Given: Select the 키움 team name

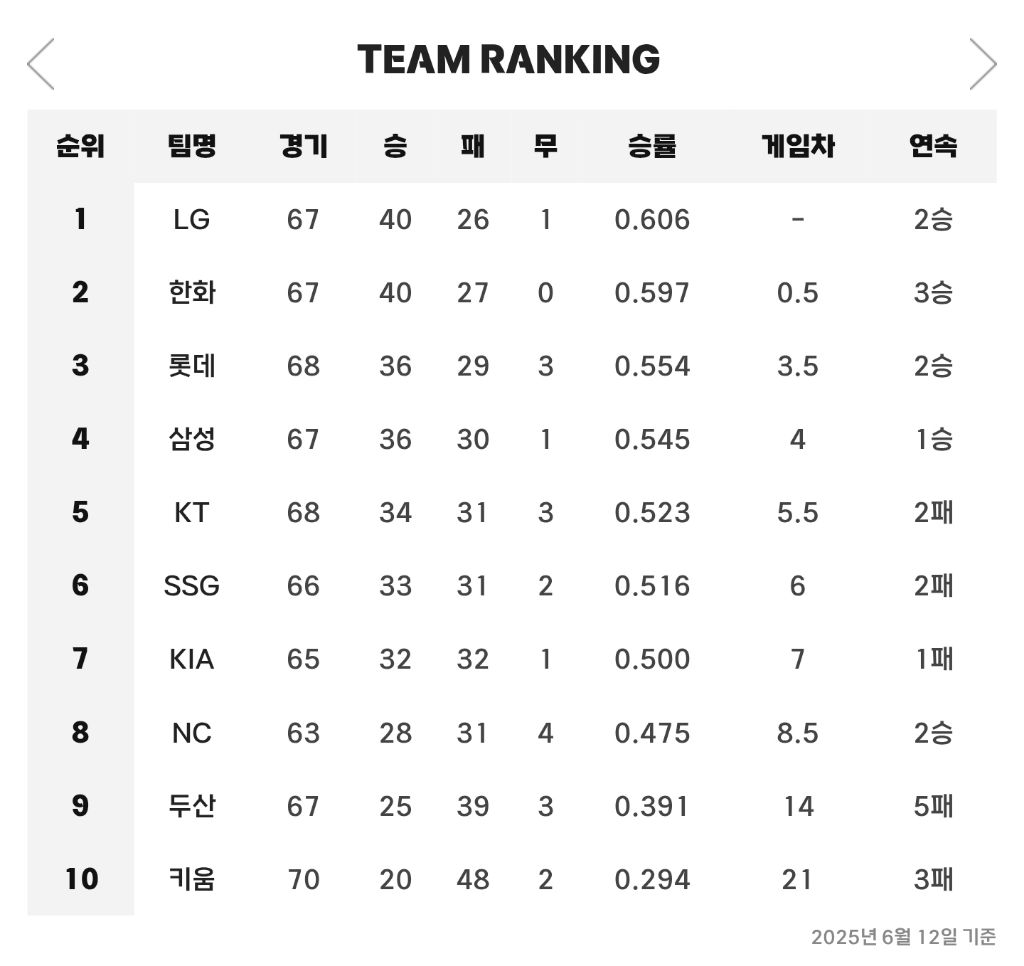Looking at the screenshot, I should 191,879.
